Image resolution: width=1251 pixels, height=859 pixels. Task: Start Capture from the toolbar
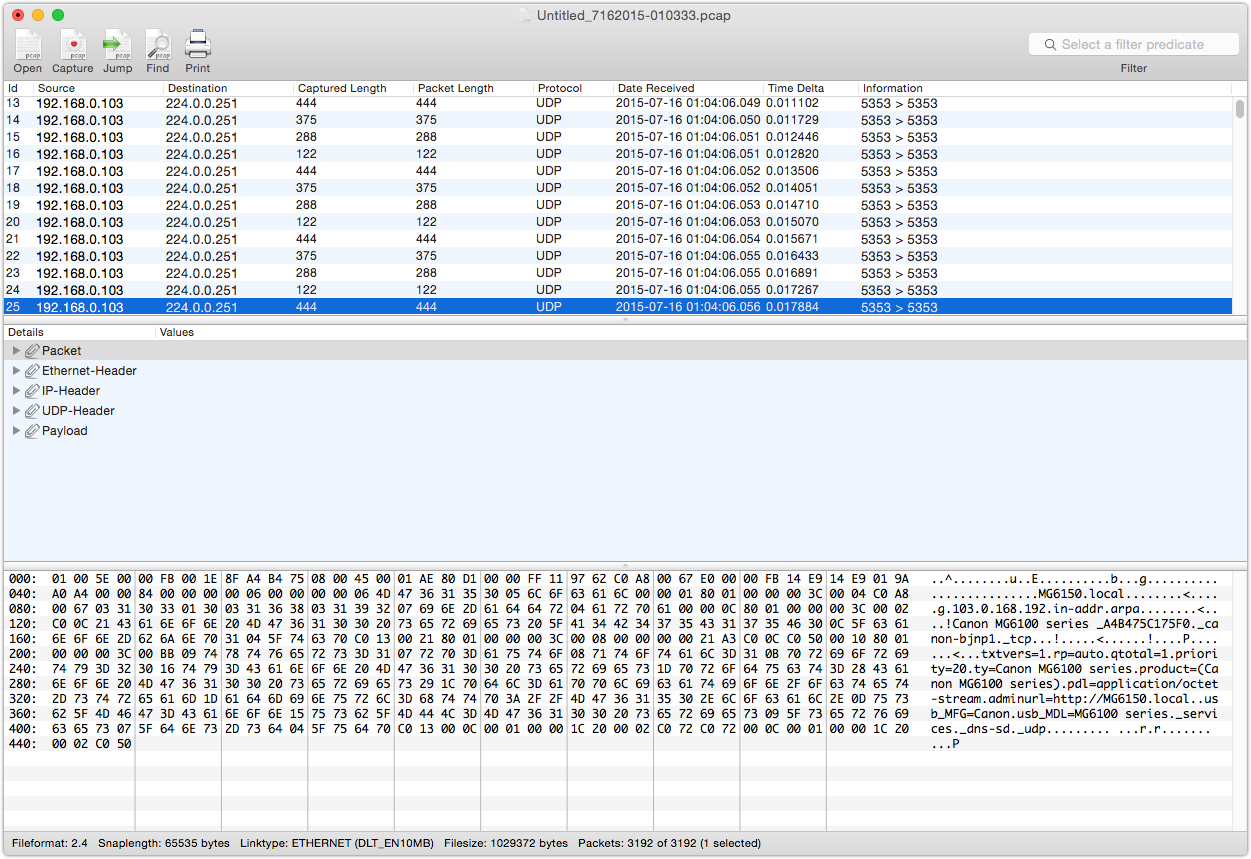72,45
